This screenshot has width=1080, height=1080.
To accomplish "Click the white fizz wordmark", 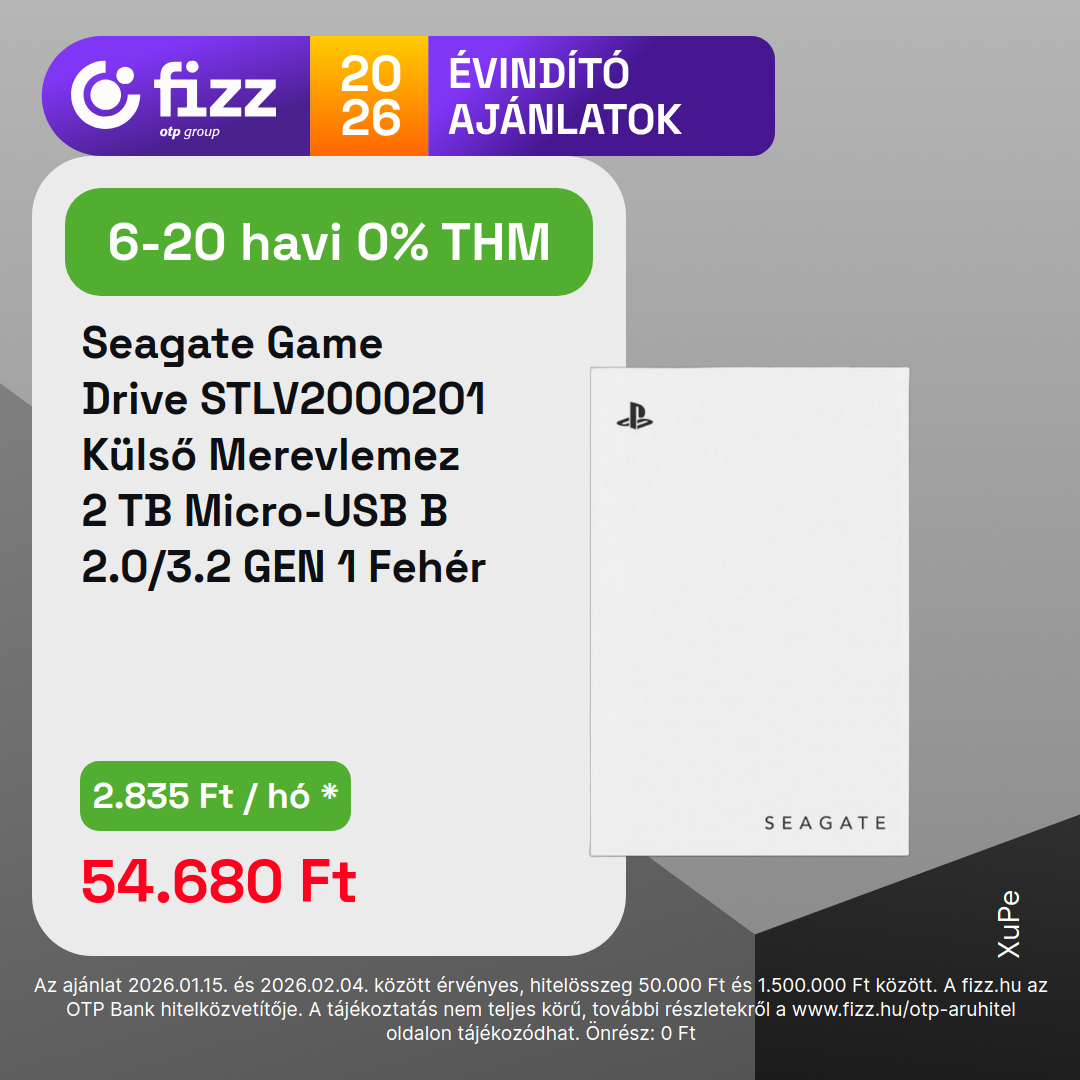I will (x=215, y=90).
